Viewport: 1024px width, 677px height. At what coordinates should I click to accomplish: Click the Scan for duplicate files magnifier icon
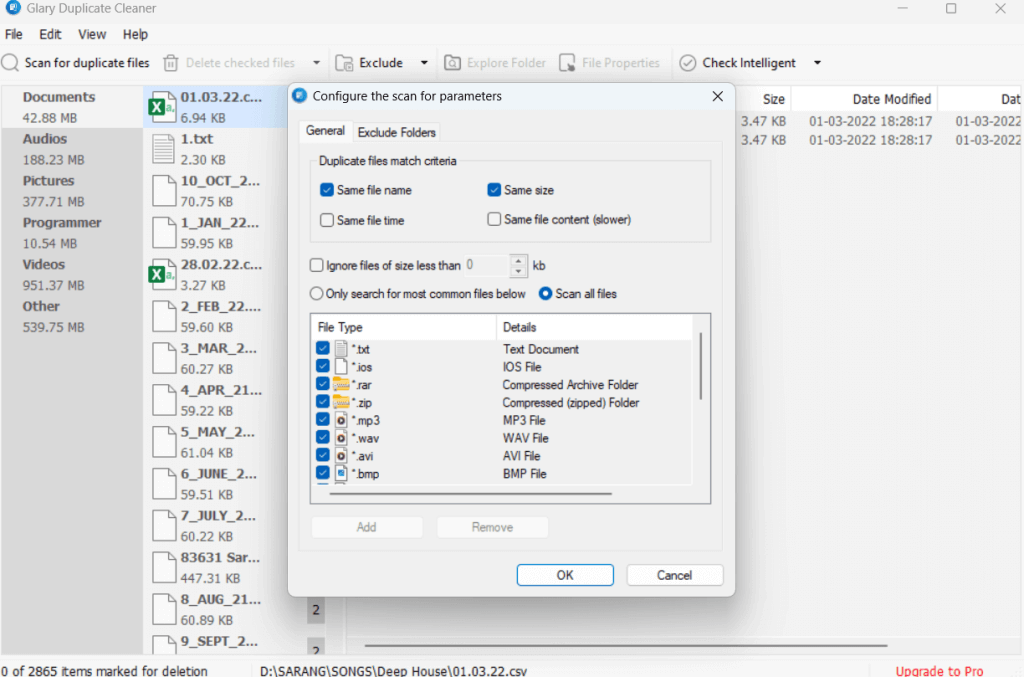pos(10,63)
